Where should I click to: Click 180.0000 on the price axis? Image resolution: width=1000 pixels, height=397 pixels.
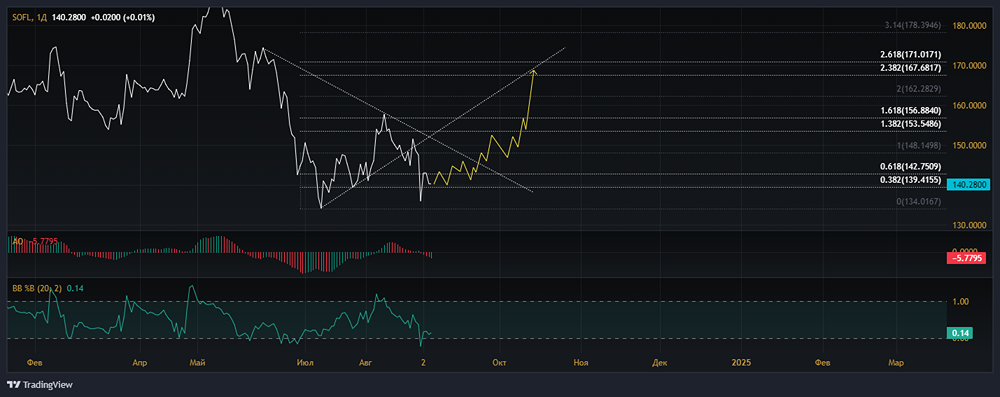pyautogui.click(x=968, y=26)
